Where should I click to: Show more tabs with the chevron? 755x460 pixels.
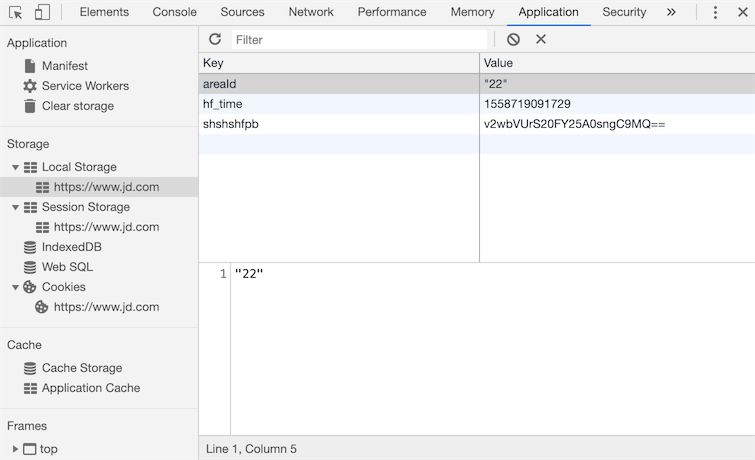click(x=671, y=12)
